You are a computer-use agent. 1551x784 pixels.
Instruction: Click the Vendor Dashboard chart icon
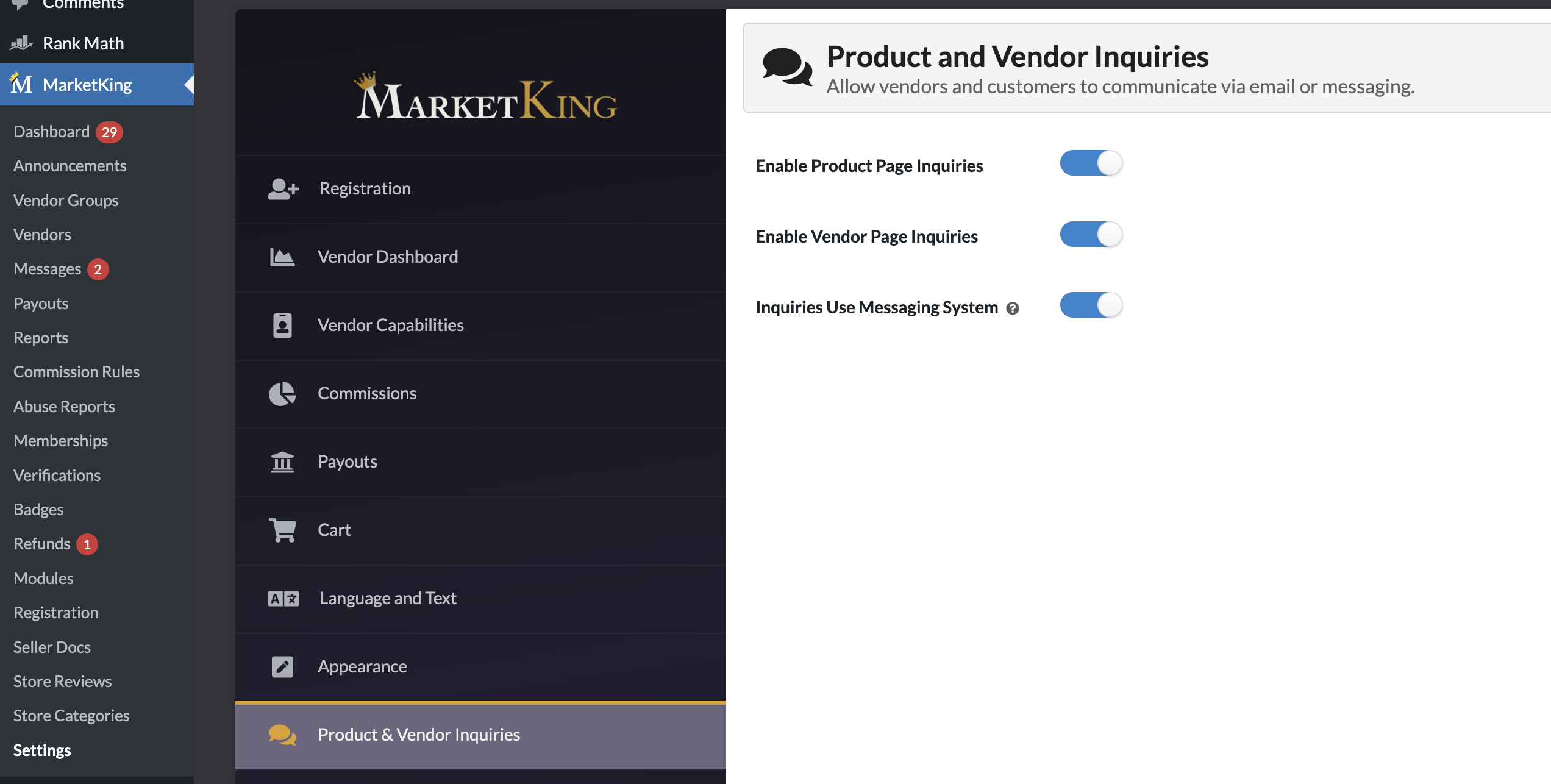[x=282, y=257]
